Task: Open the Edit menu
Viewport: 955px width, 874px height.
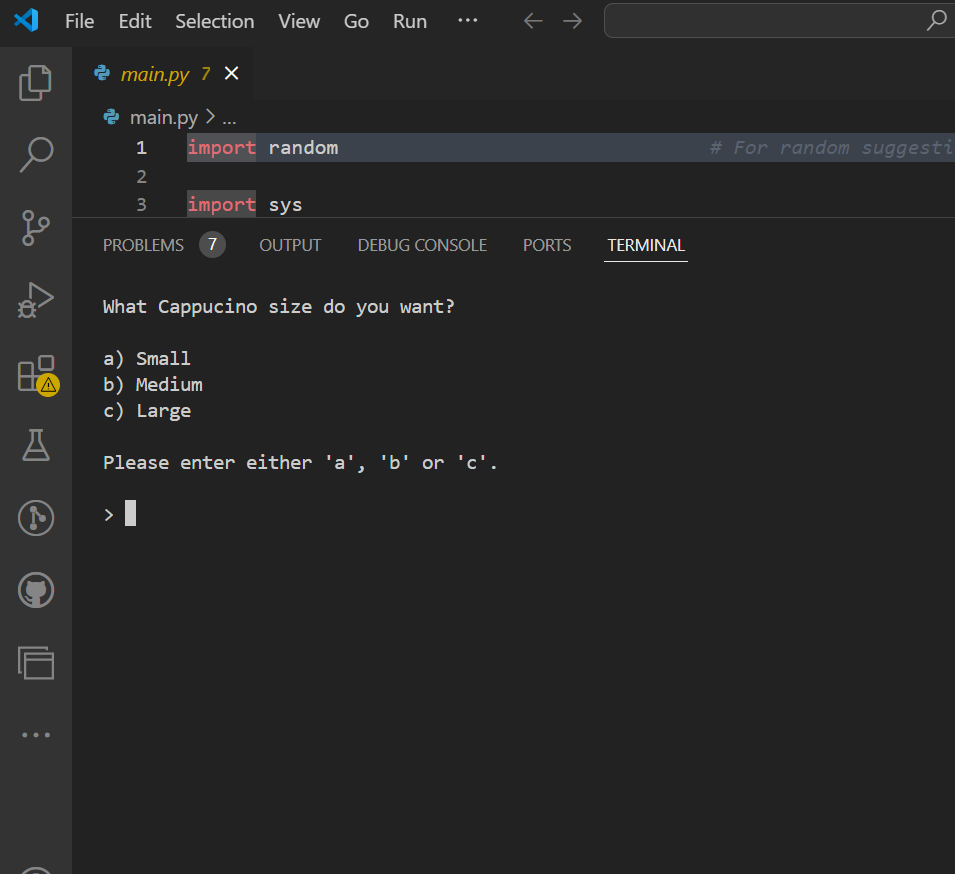Action: tap(135, 21)
